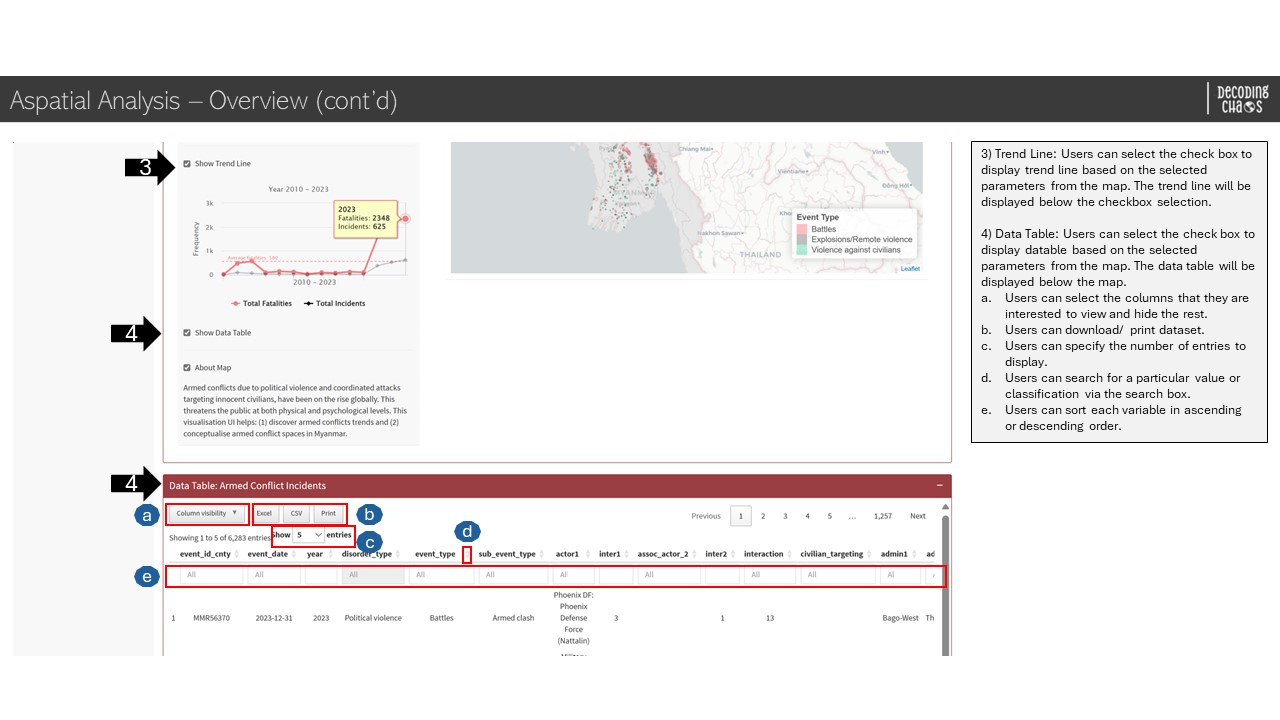
Task: Collapse the Data Table panel minus icon
Action: click(939, 485)
